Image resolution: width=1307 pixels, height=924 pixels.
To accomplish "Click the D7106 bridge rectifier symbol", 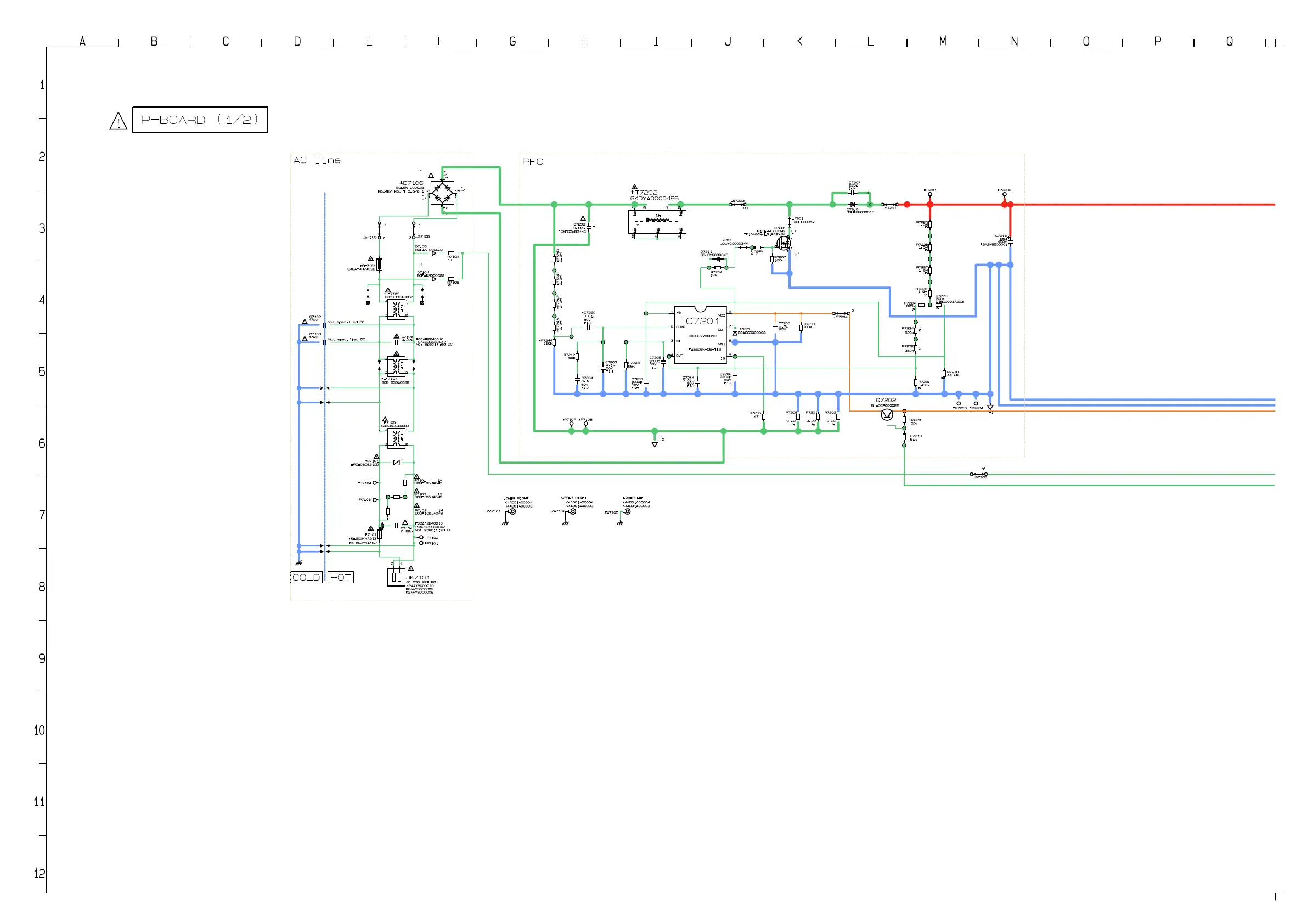I will click(x=442, y=194).
